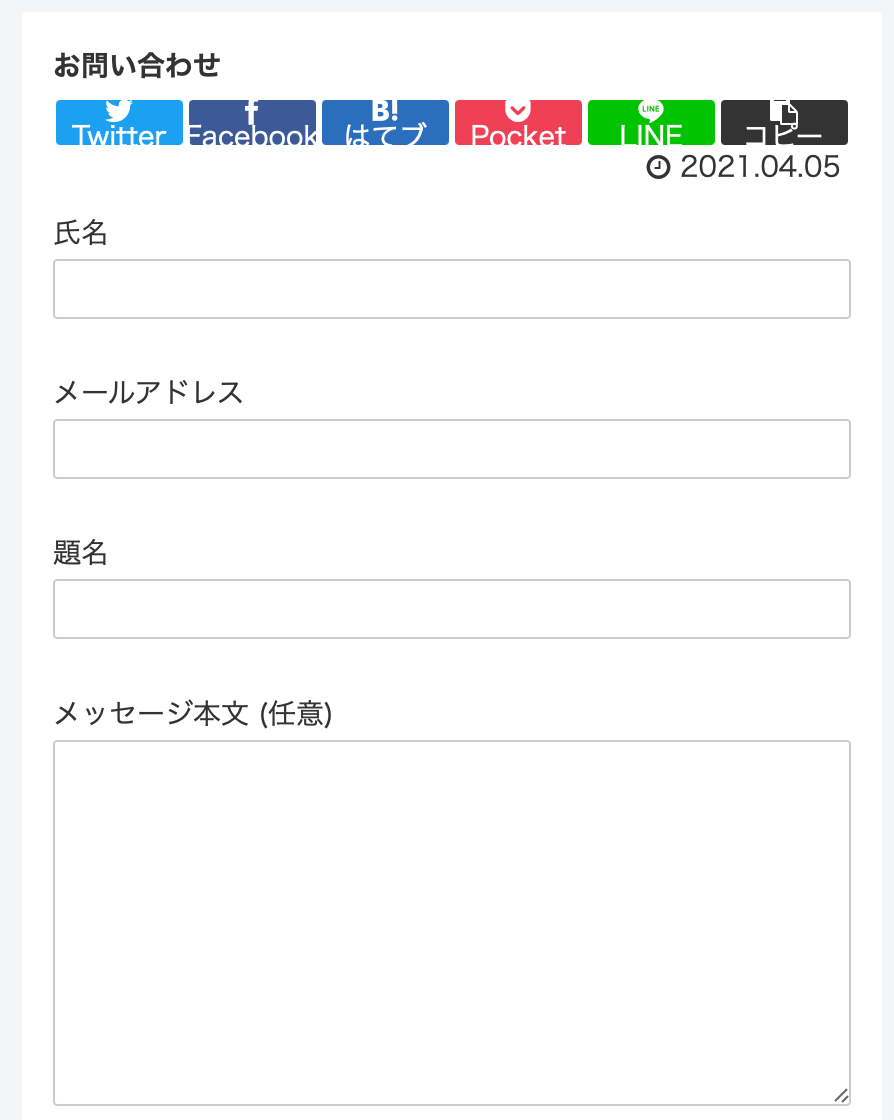Click inside the メッセージ本文 text area
The width and height of the screenshot is (894, 1120).
452,920
